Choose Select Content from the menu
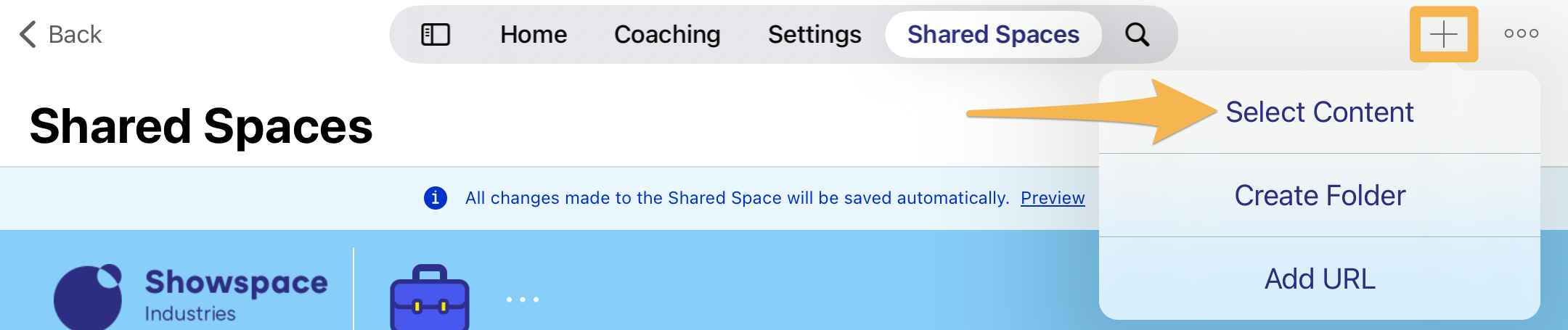 click(x=1319, y=112)
